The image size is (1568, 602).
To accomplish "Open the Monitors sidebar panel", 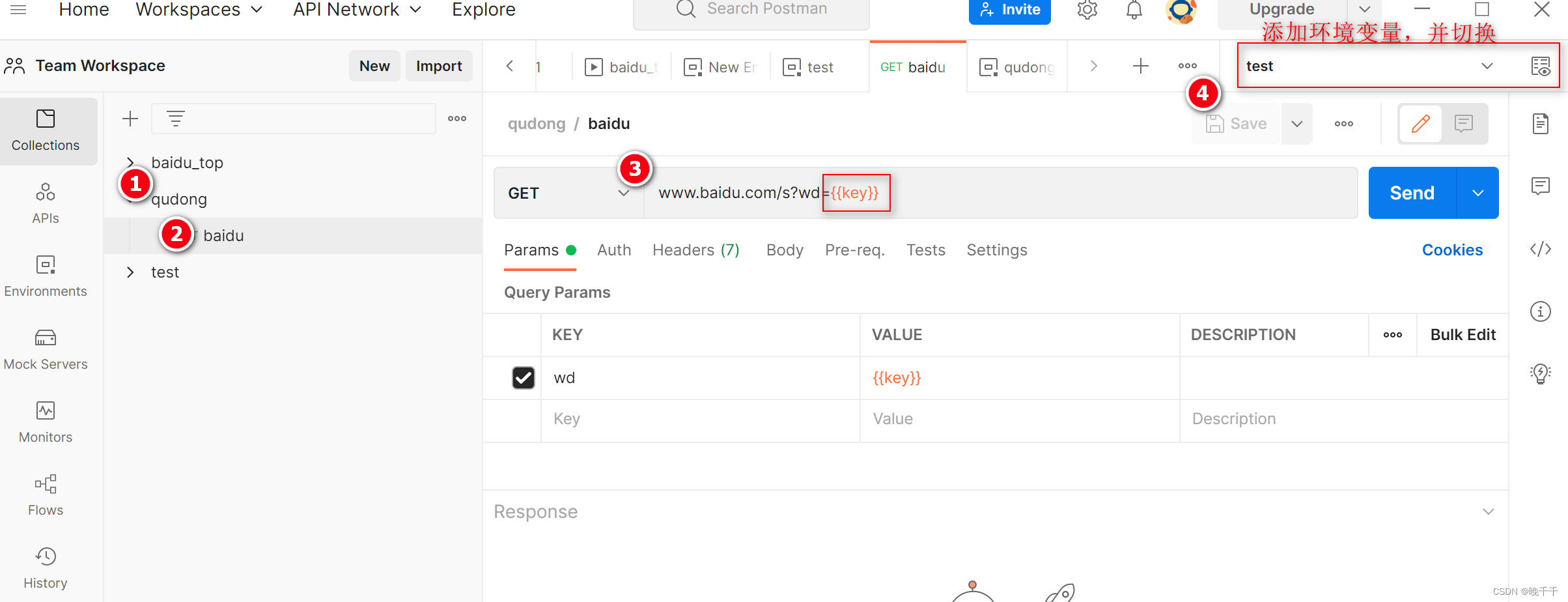I will [46, 422].
